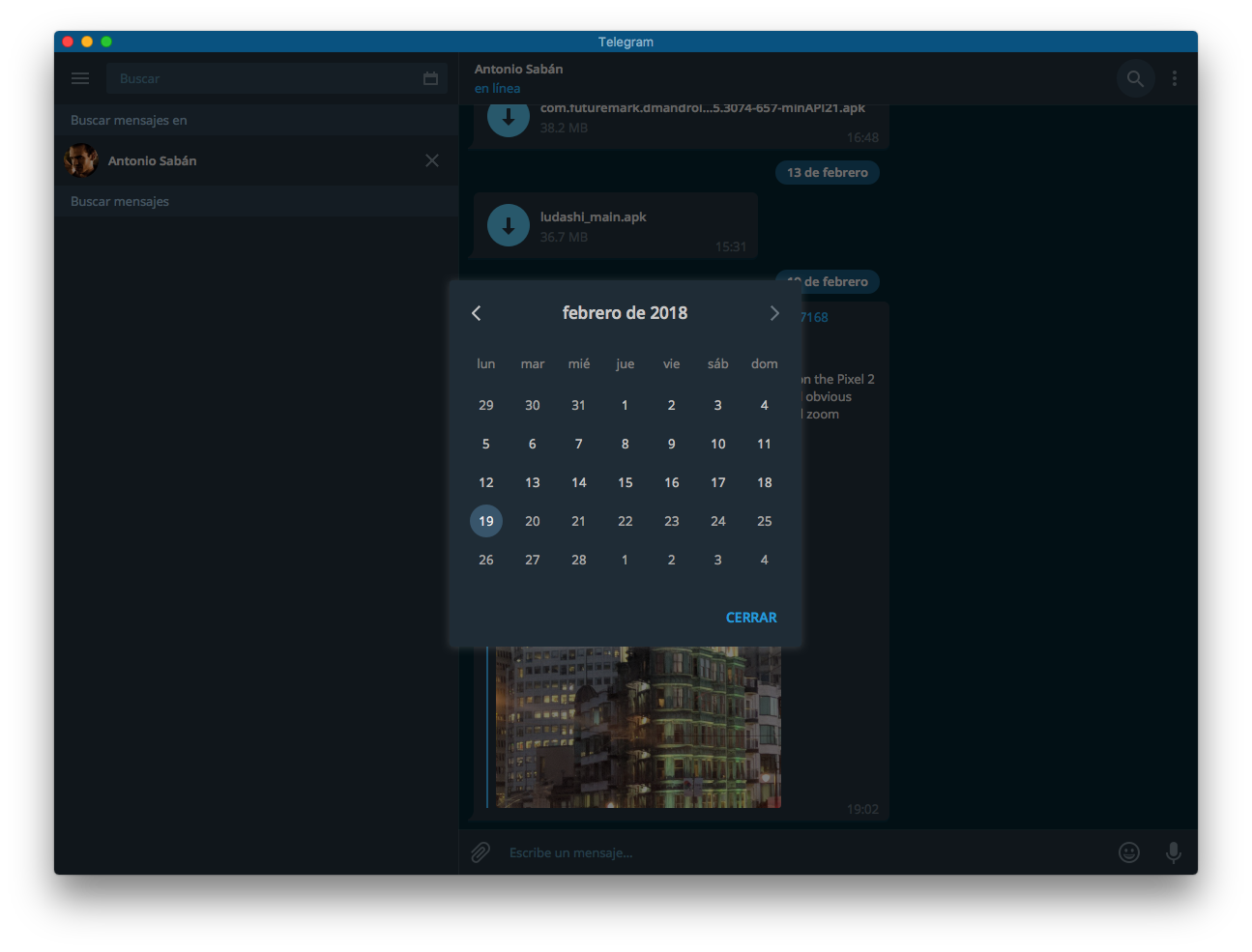Viewport: 1252px width, 952px height.
Task: Remove Antonio Sabán search filter
Action: point(432,160)
